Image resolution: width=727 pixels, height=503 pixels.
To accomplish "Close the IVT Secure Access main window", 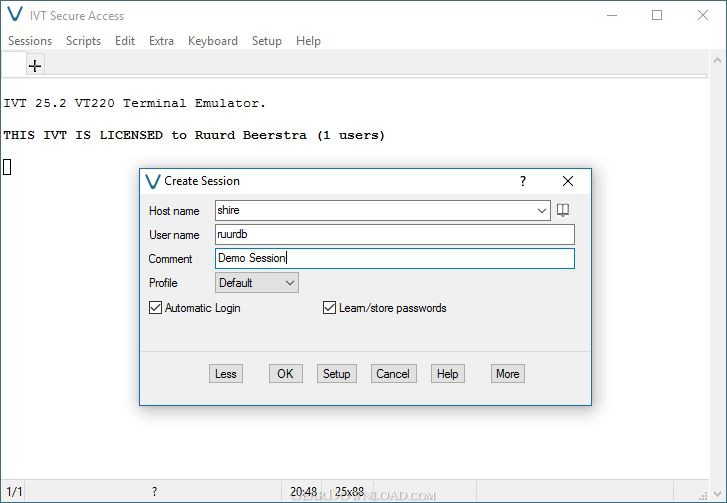I will pos(703,15).
